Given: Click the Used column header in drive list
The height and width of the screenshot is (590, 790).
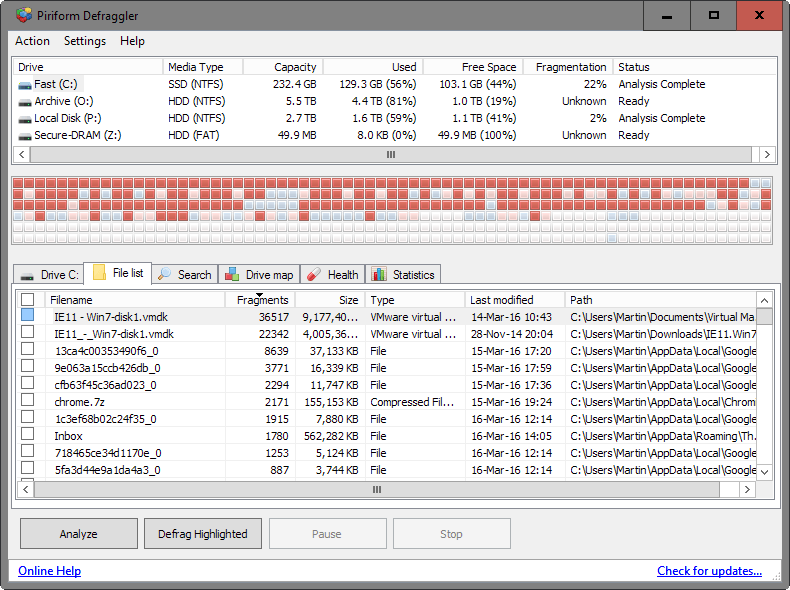Looking at the screenshot, I should (x=373, y=67).
